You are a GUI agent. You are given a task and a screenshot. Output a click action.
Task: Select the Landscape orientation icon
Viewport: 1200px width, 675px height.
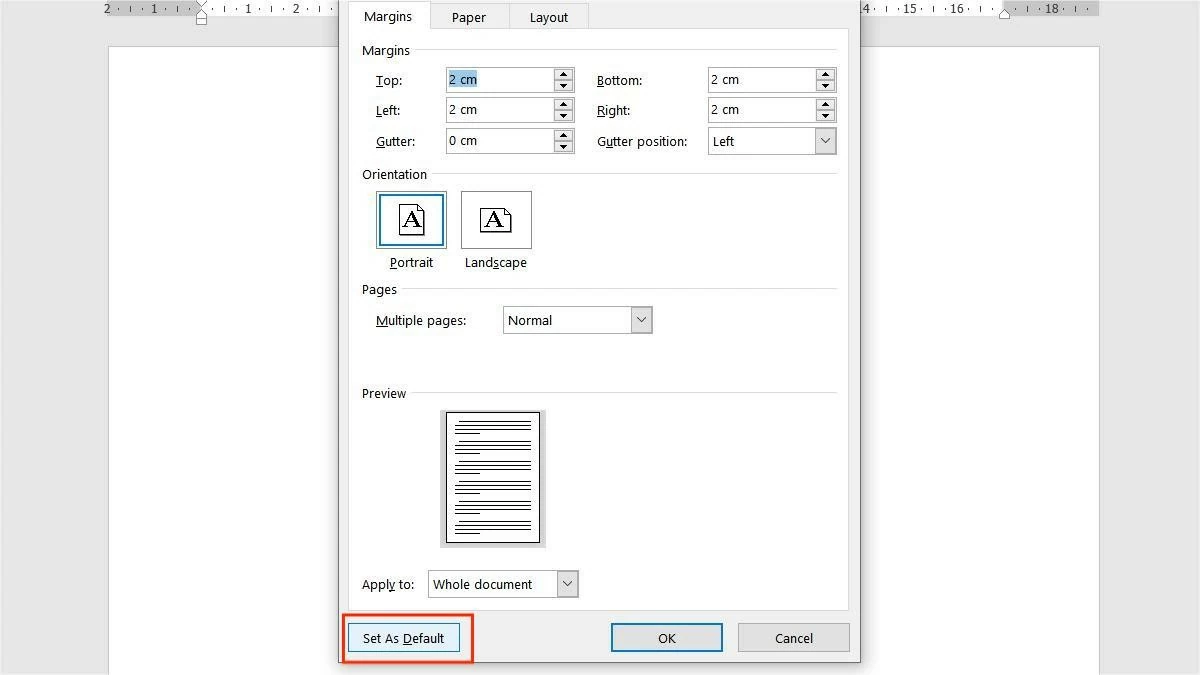point(496,220)
